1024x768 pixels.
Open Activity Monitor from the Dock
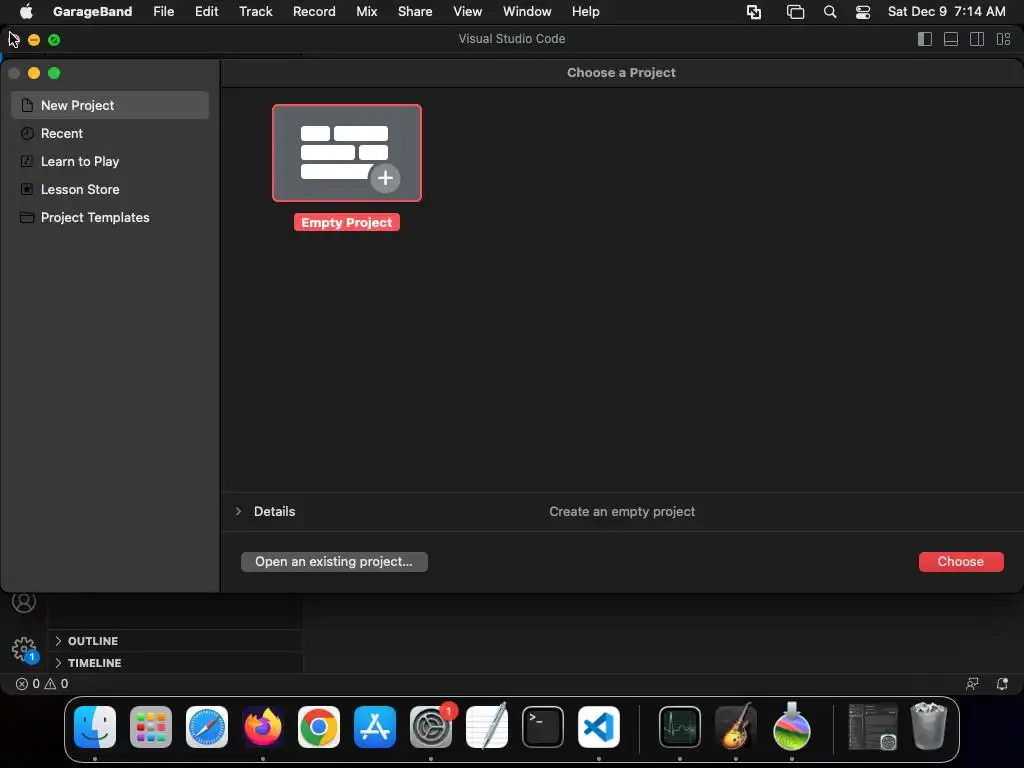tap(680, 728)
